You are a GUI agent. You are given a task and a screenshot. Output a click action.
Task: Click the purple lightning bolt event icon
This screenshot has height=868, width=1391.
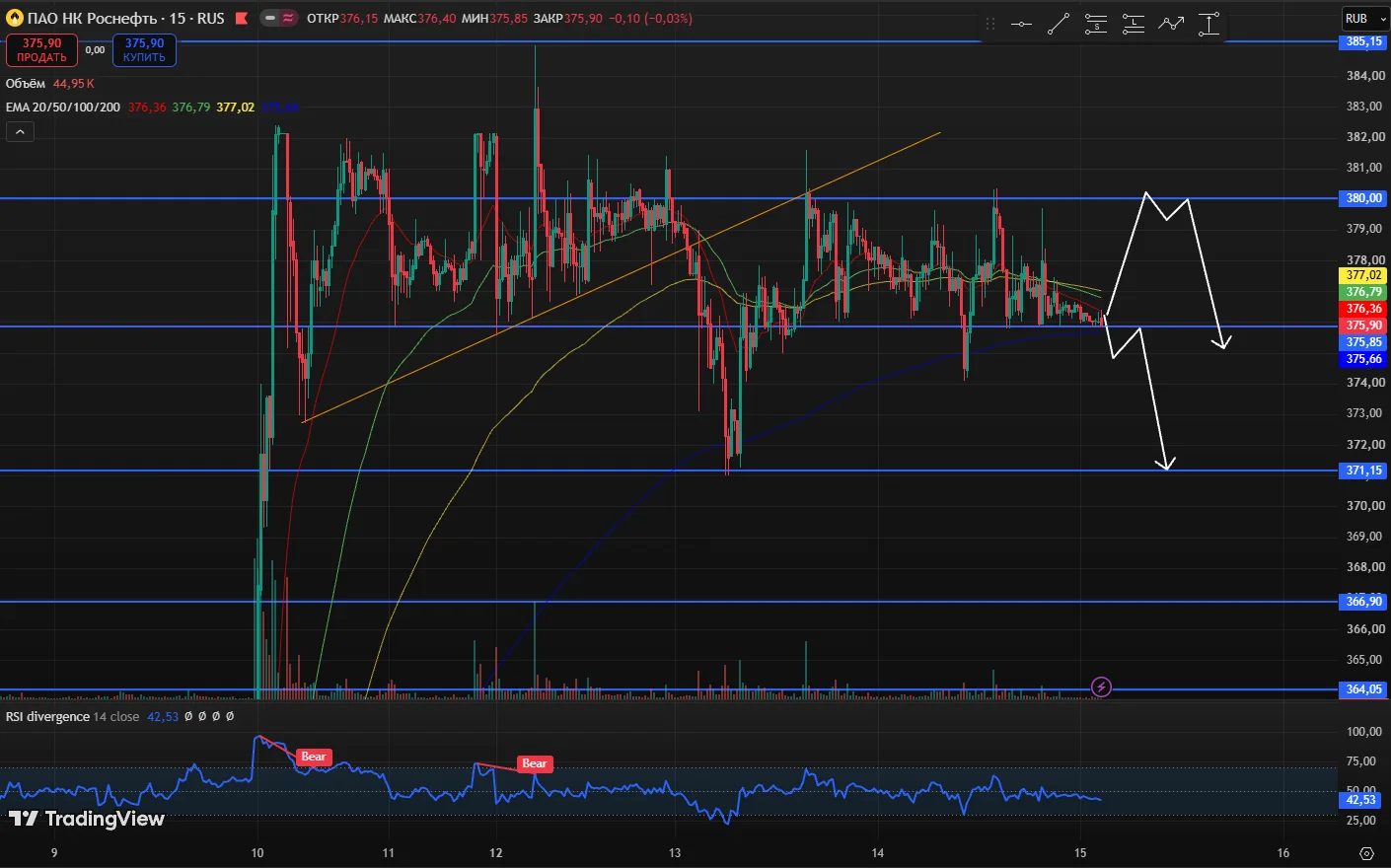1102,687
